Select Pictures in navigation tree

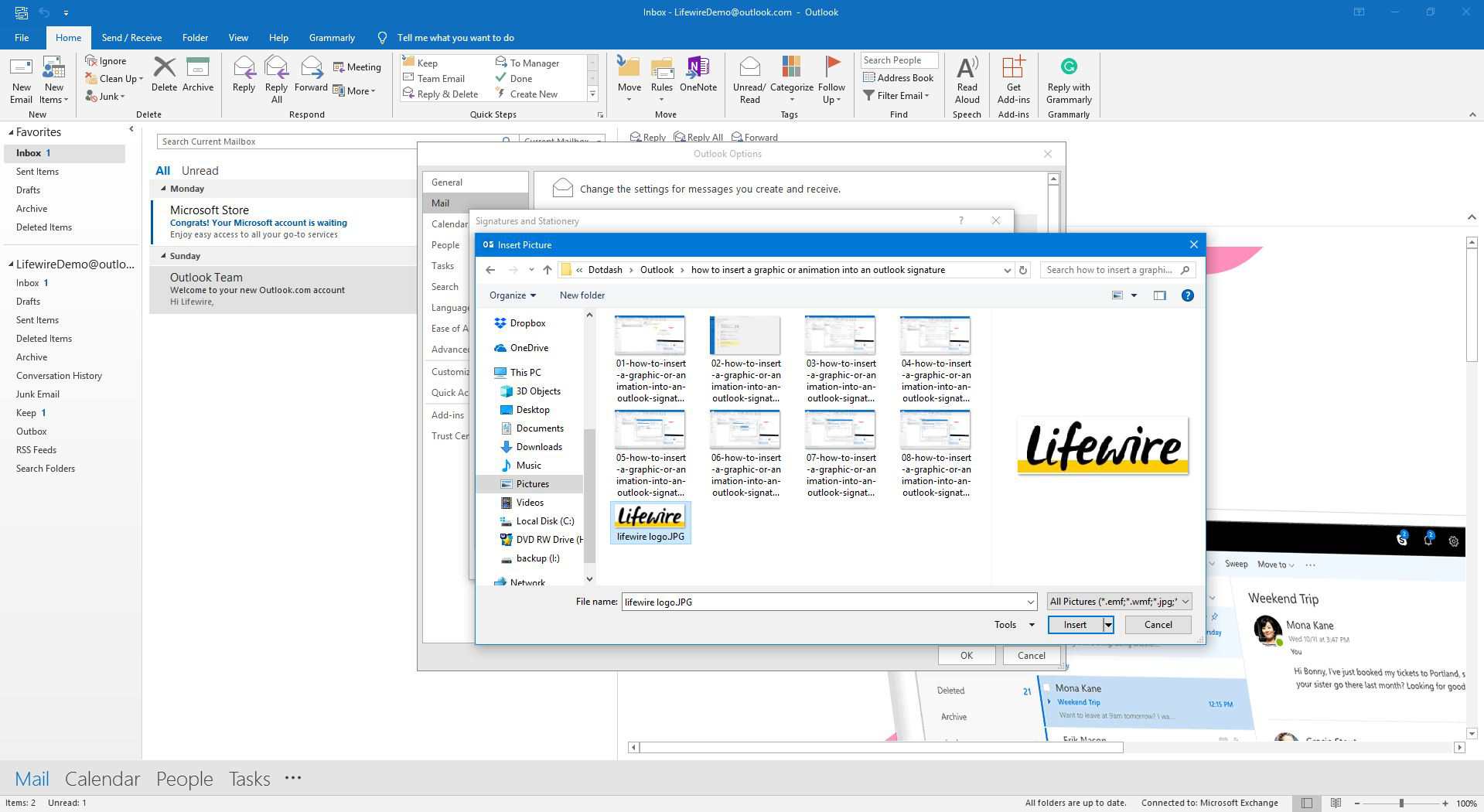[532, 484]
